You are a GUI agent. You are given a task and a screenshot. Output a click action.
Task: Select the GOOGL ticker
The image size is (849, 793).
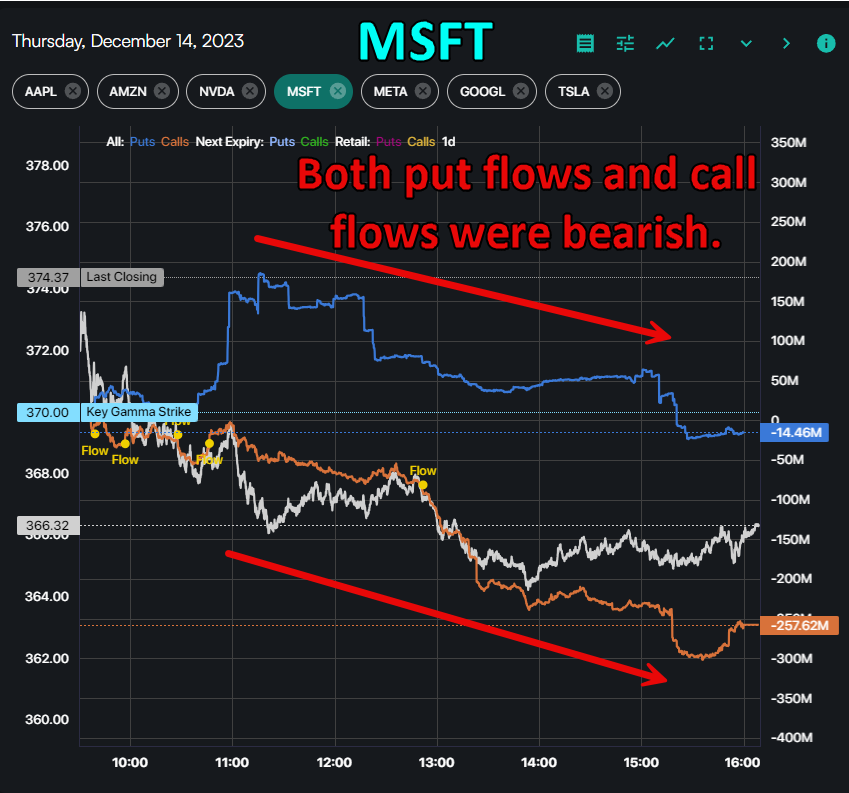click(482, 91)
